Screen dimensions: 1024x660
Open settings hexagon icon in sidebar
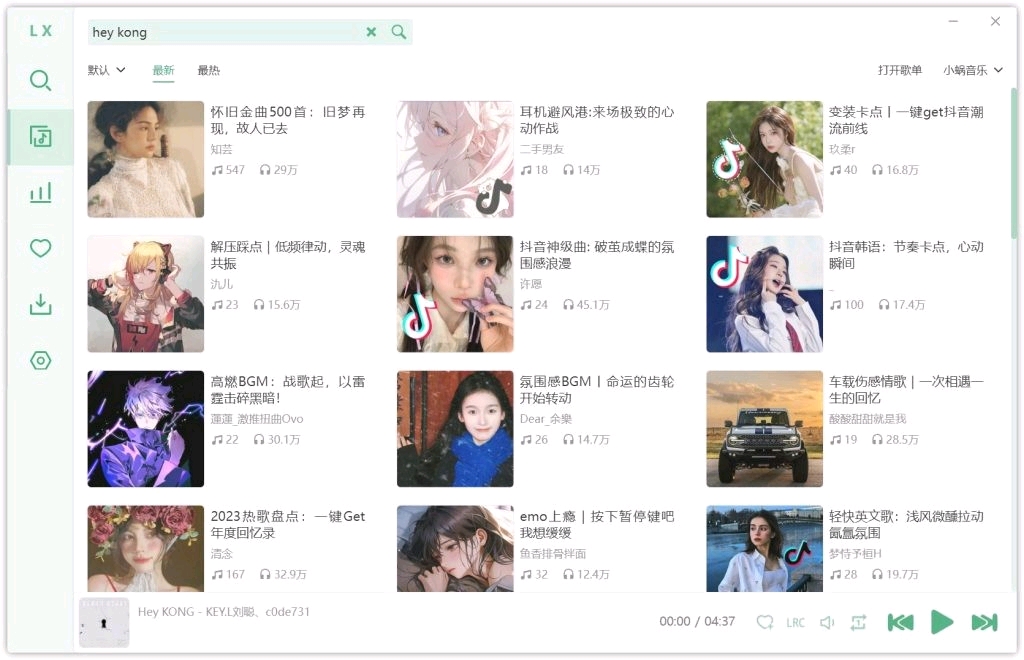coord(40,360)
